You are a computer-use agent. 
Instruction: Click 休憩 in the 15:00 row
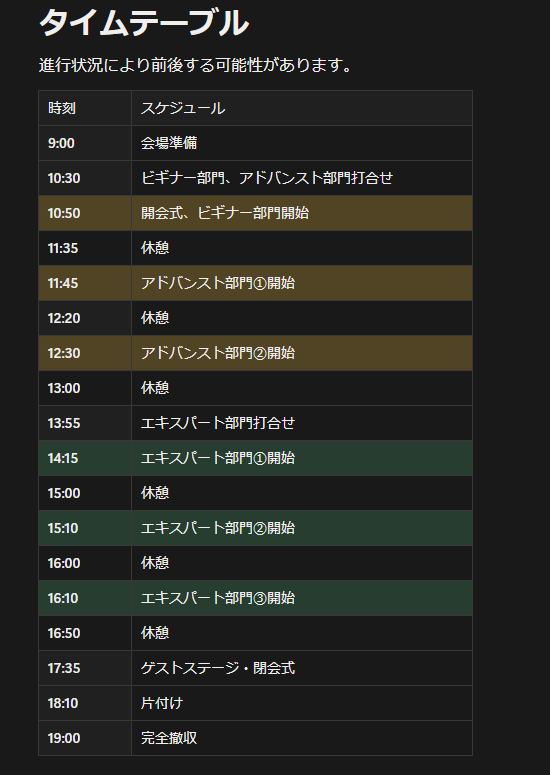[302, 493]
